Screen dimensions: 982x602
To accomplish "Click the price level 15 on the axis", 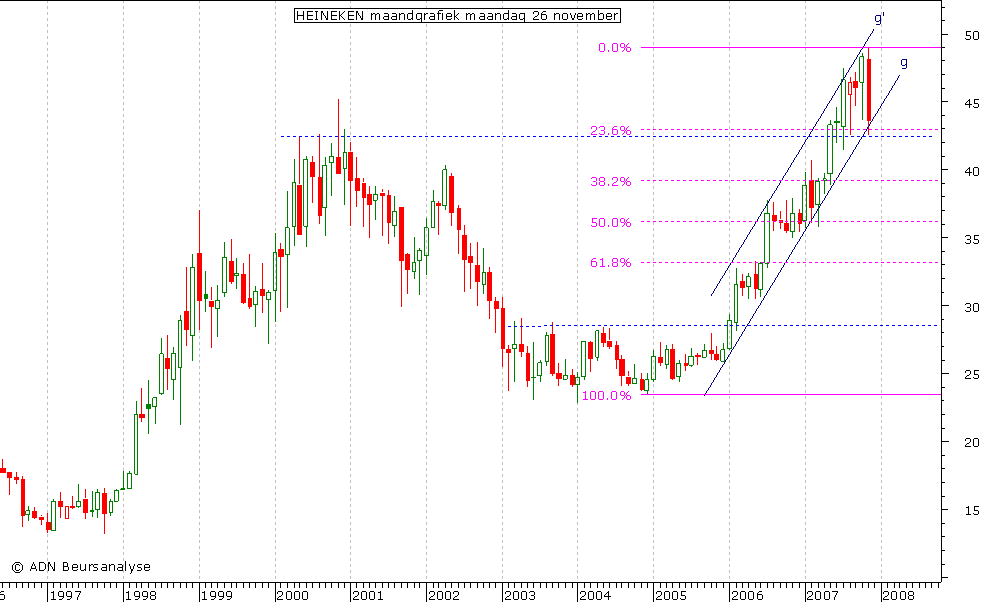I will tap(972, 511).
